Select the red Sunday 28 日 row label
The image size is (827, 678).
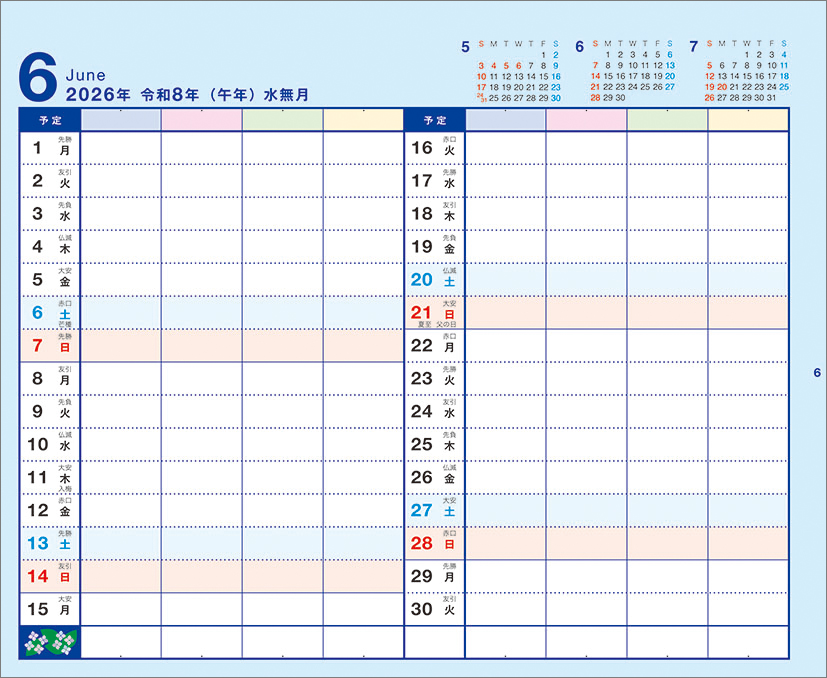click(435, 543)
